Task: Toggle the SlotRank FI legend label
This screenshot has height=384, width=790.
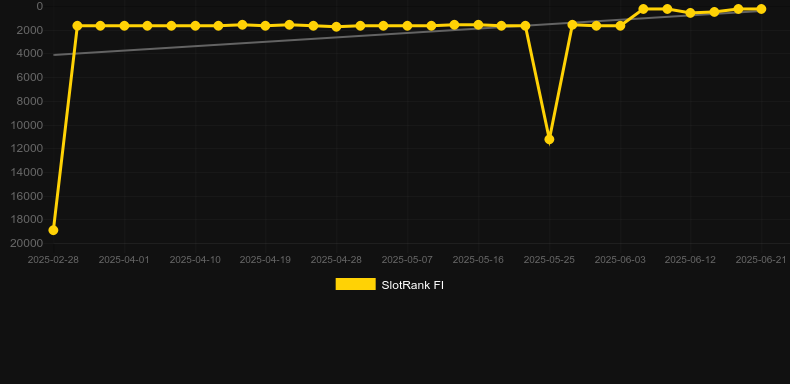Action: point(412,285)
